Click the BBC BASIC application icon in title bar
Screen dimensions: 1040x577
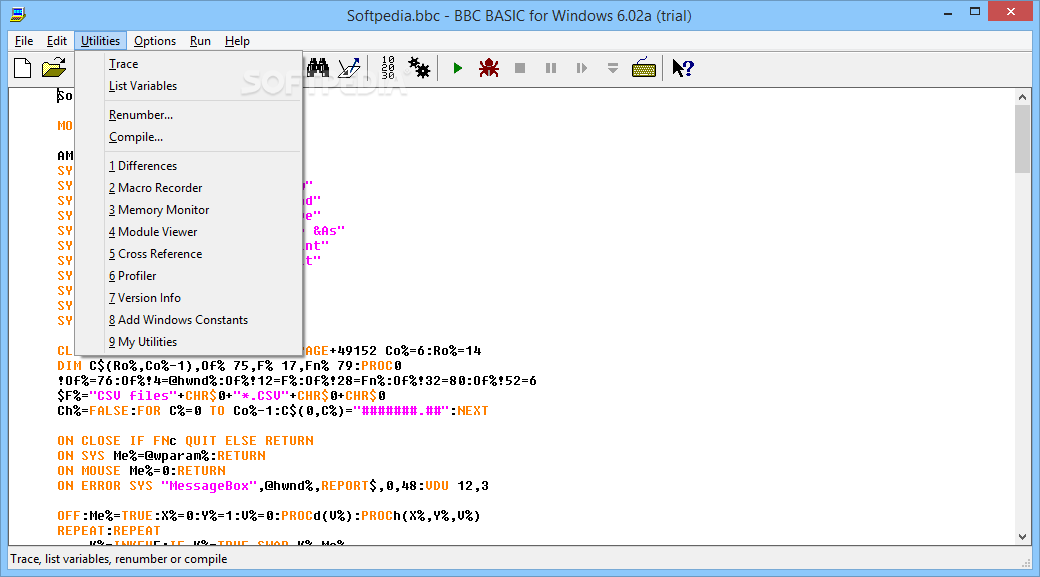[19, 13]
